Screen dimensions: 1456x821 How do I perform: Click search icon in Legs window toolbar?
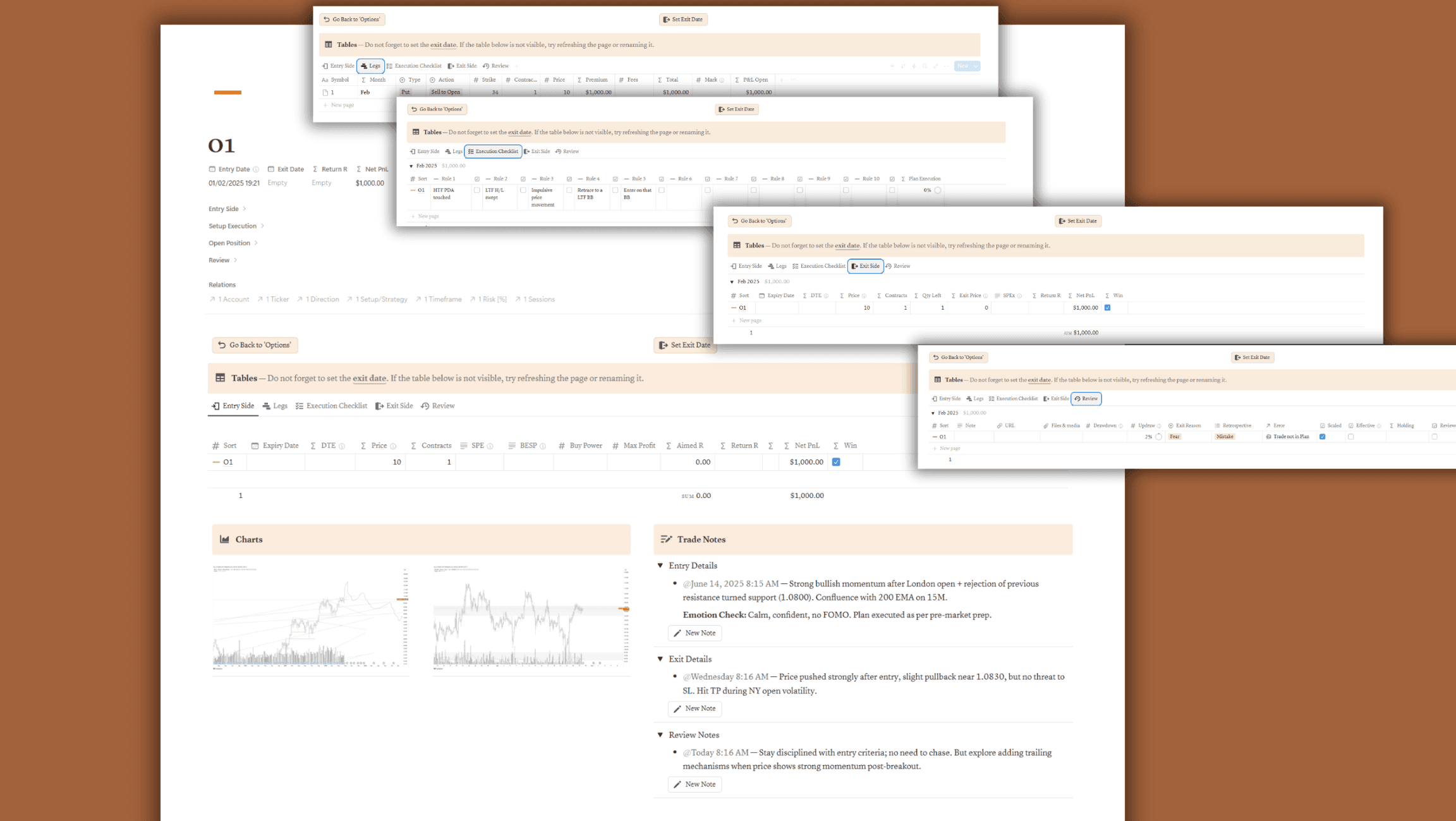click(x=925, y=66)
